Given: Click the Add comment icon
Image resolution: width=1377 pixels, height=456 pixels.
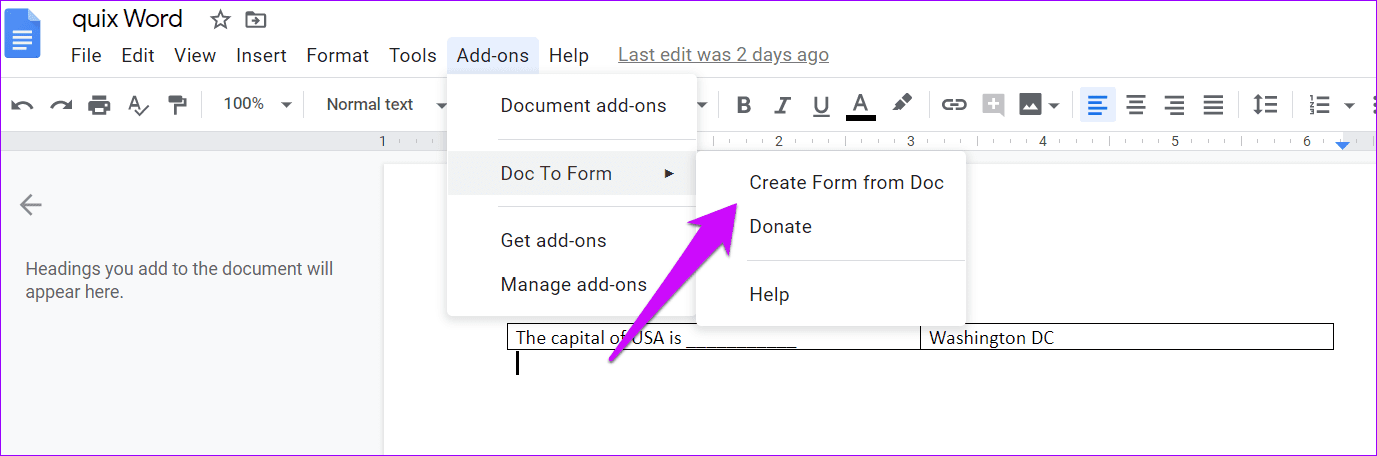Looking at the screenshot, I should 993,105.
